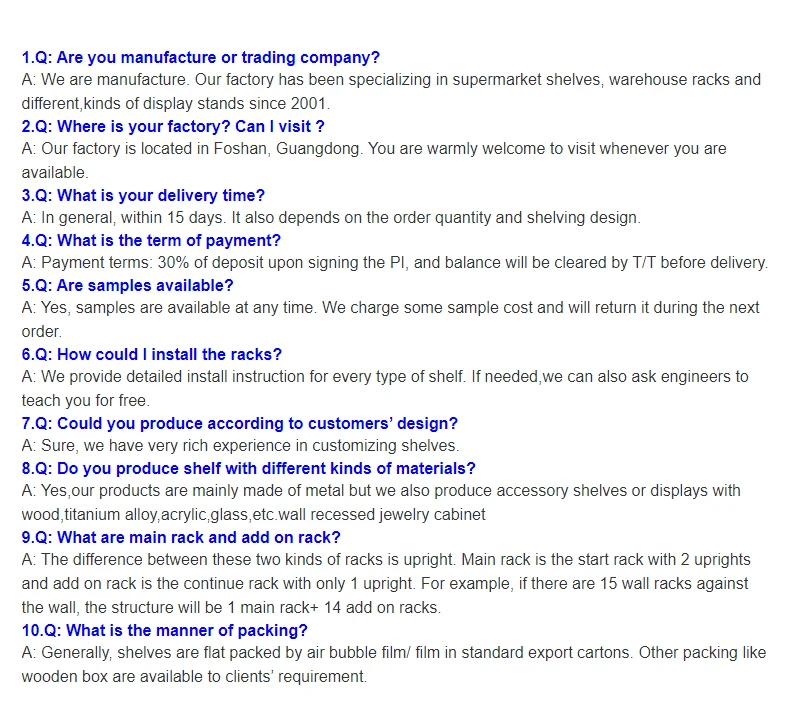Select question 3 about delivery time

pos(143,195)
